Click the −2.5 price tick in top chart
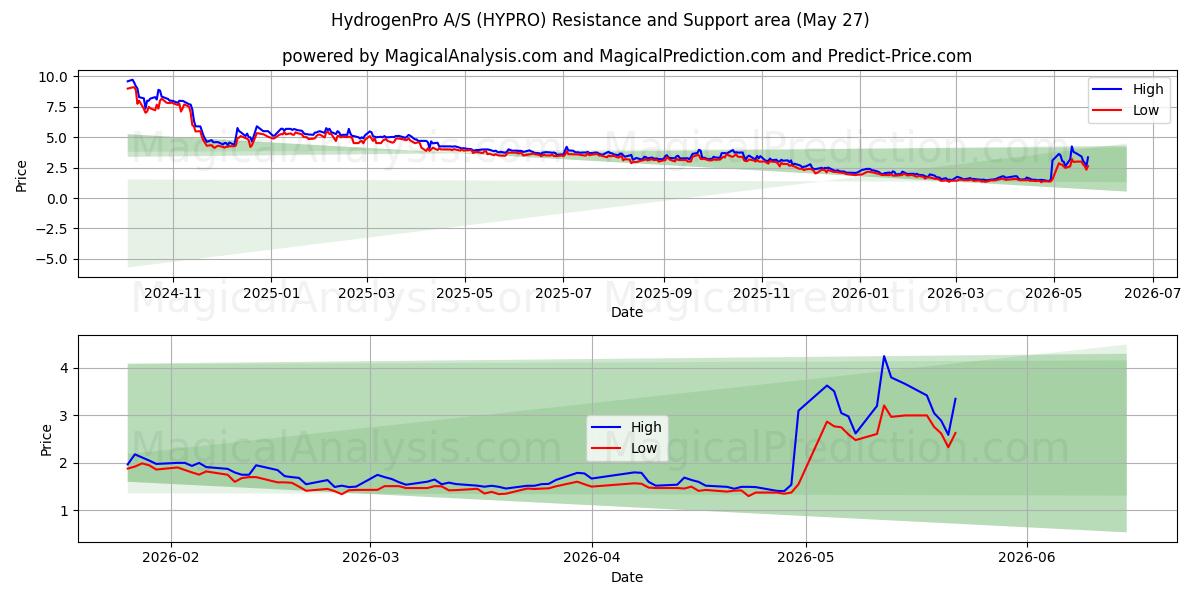 [53, 229]
